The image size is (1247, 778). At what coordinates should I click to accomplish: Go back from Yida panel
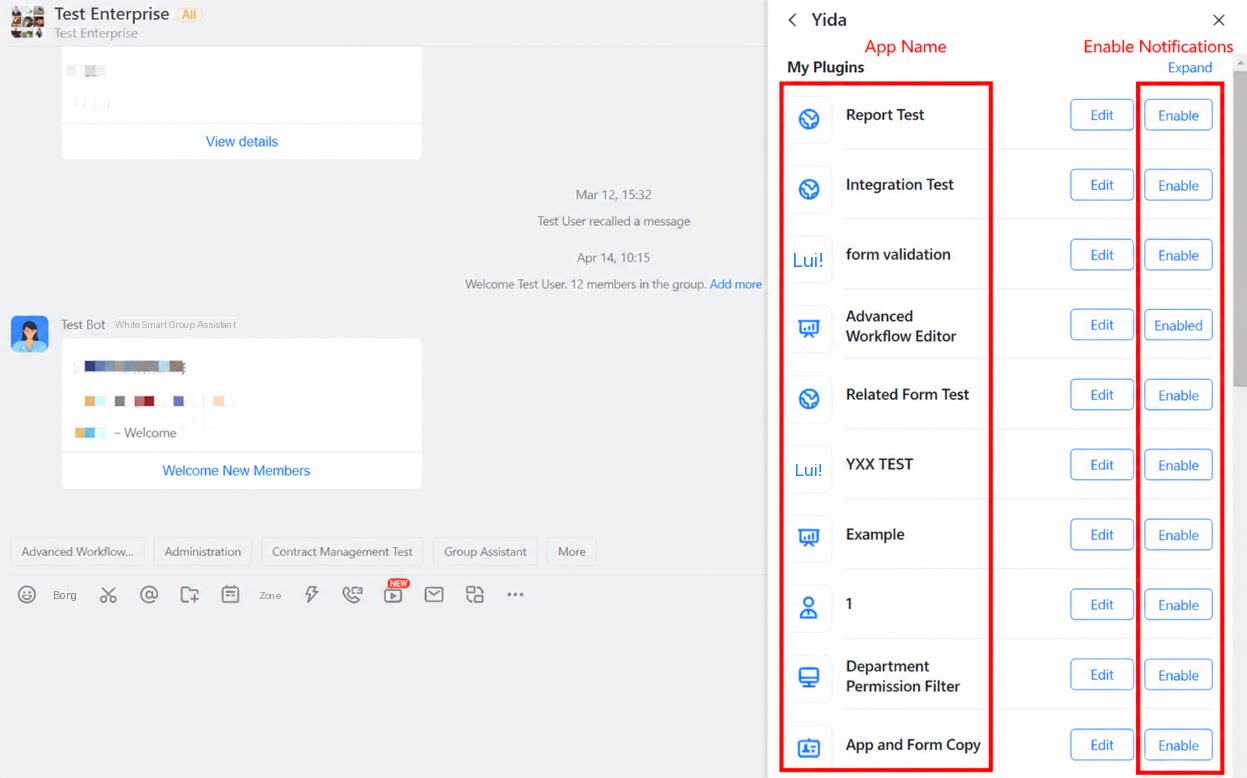pyautogui.click(x=792, y=20)
